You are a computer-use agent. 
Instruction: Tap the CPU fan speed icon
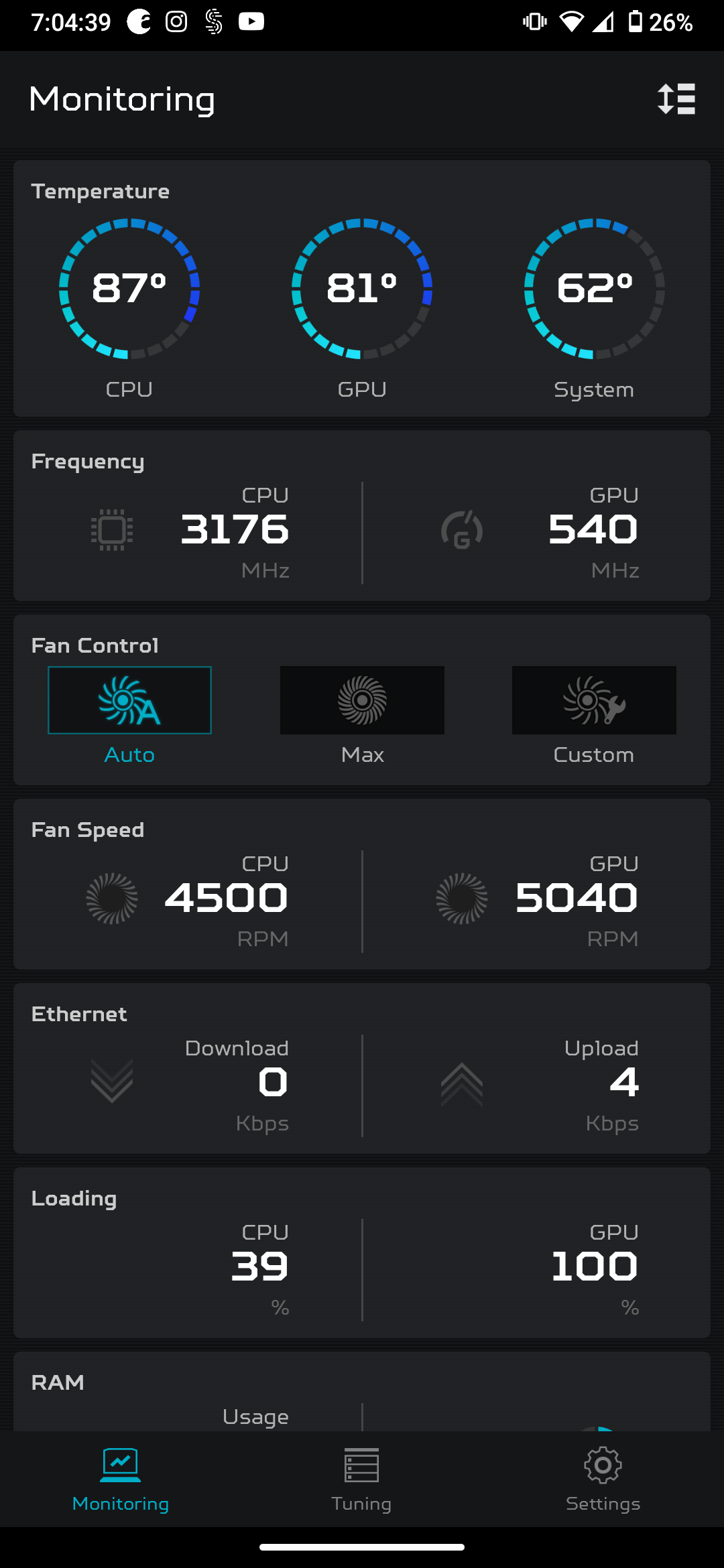pos(112,899)
